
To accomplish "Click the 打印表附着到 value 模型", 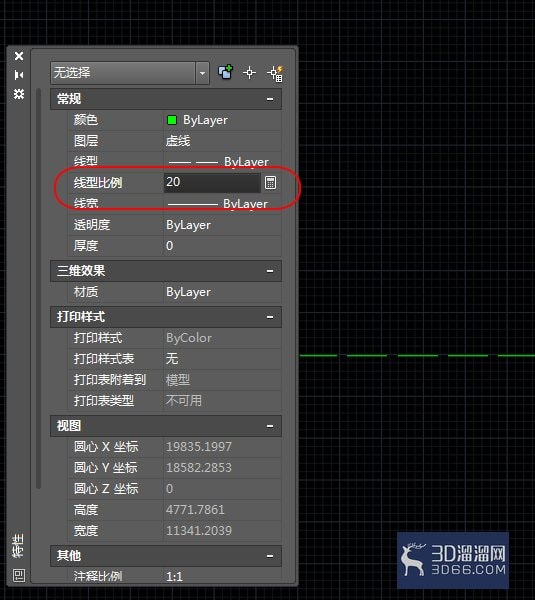I will [x=178, y=380].
